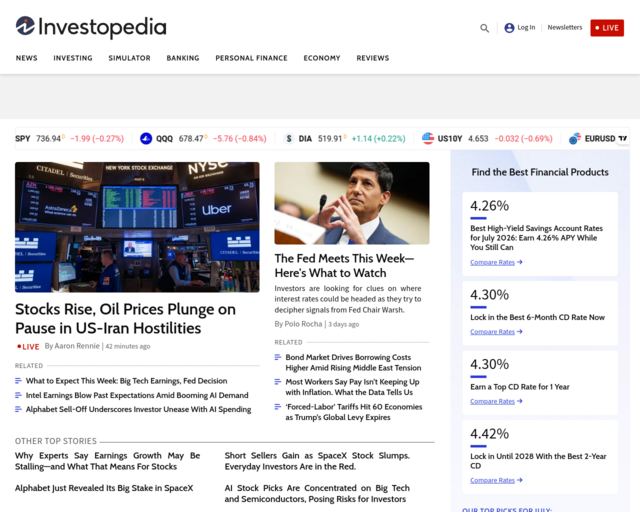
Task: Click US10Y yield 4.653
Action: (x=478, y=139)
